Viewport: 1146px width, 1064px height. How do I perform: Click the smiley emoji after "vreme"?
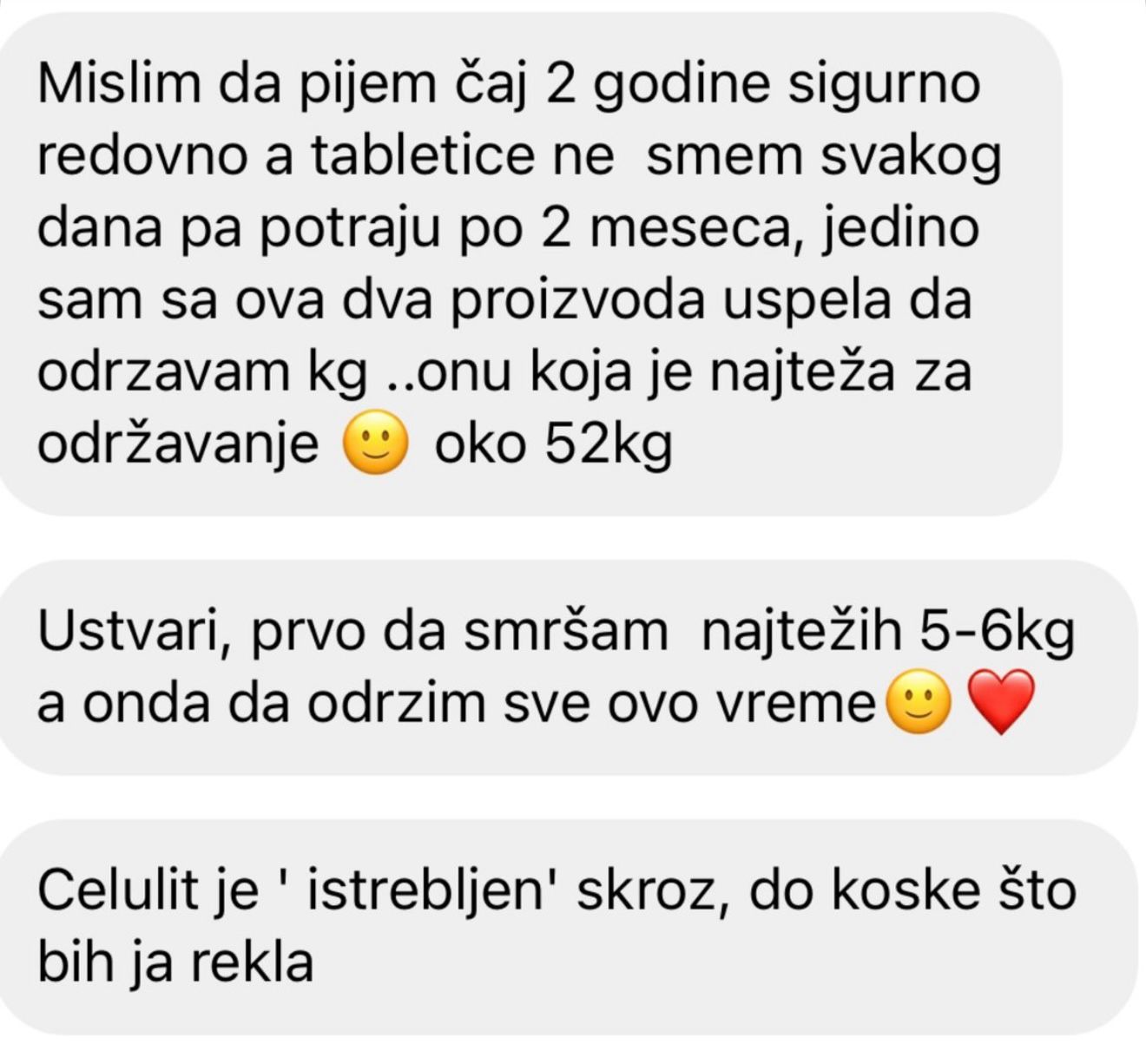[x=919, y=702]
